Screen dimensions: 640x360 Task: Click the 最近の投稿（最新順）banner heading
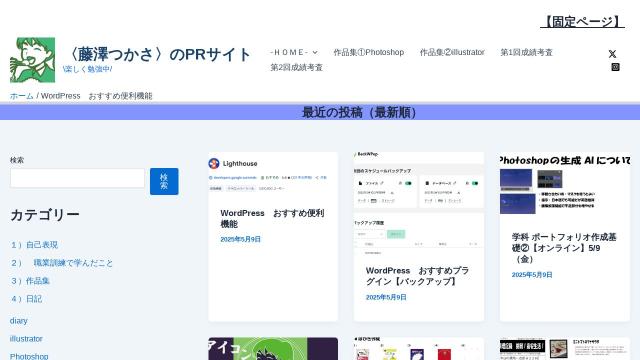coord(359,112)
